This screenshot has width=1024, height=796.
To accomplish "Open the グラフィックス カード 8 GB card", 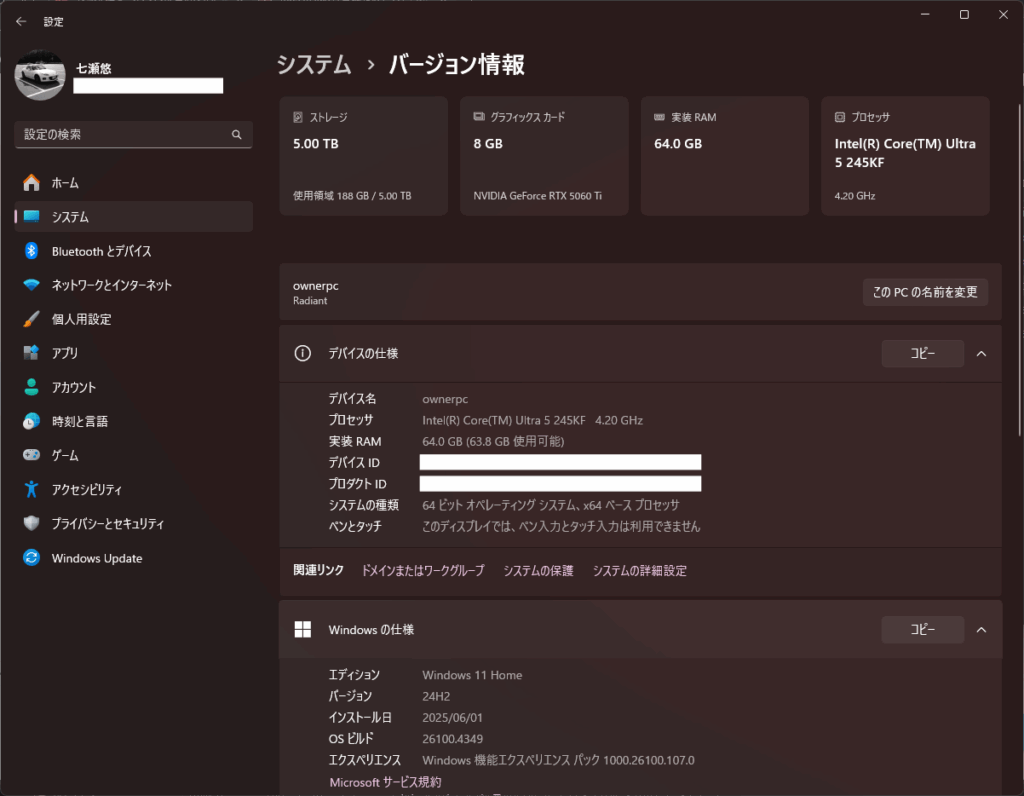I will pyautogui.click(x=544, y=156).
